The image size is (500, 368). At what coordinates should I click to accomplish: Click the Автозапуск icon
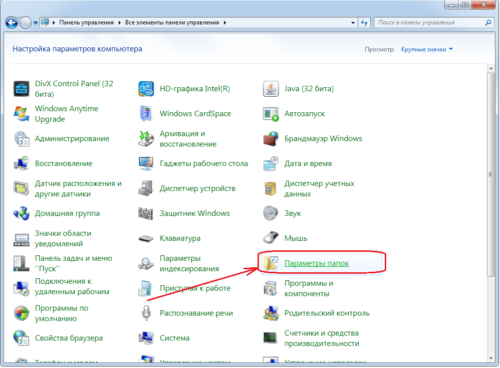271,114
